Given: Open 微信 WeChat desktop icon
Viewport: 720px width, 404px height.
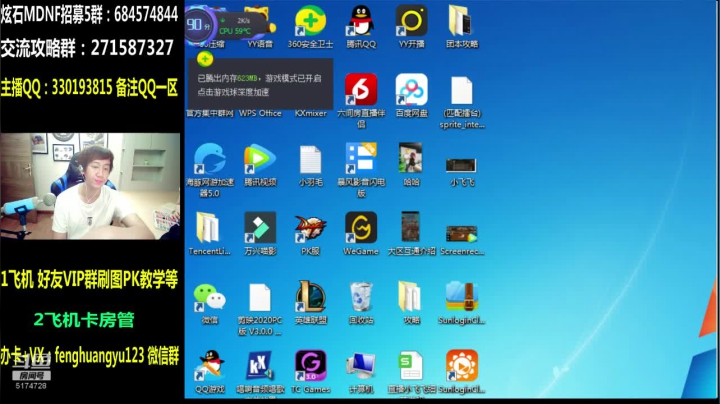Looking at the screenshot, I should (210, 303).
